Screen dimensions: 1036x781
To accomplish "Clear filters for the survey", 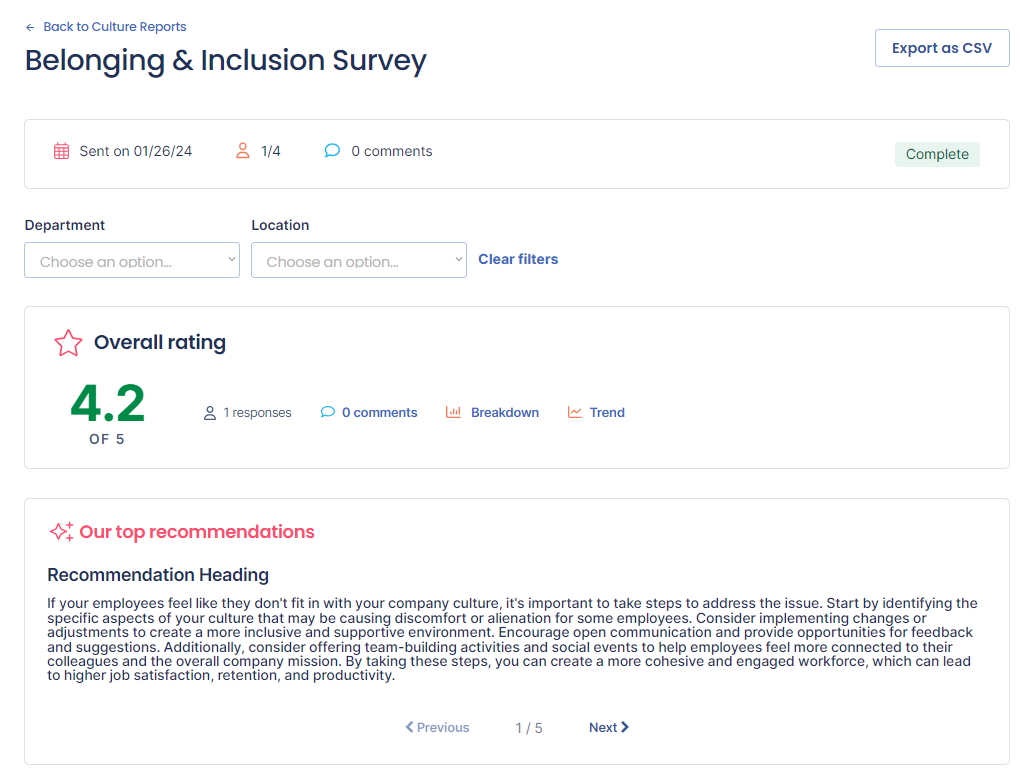I will (x=518, y=259).
